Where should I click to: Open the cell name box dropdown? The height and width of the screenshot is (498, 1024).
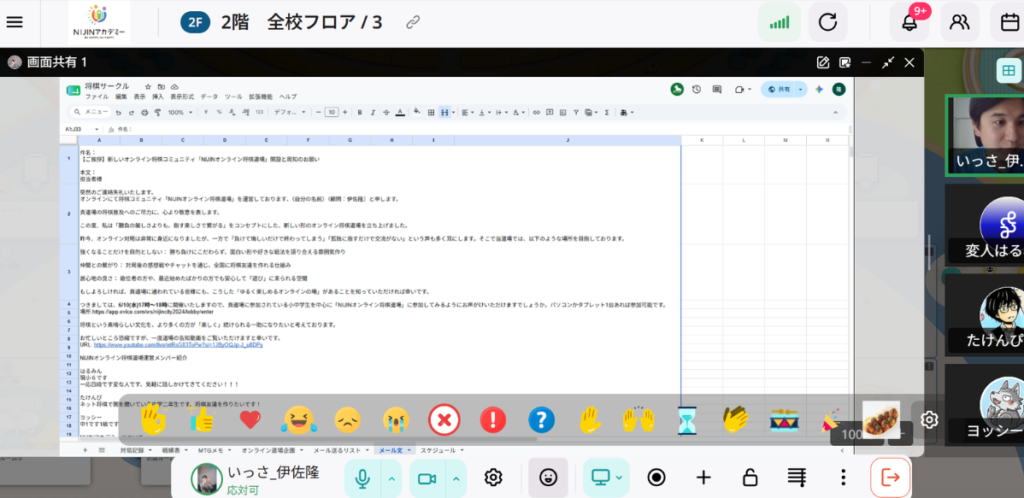pyautogui.click(x=97, y=129)
